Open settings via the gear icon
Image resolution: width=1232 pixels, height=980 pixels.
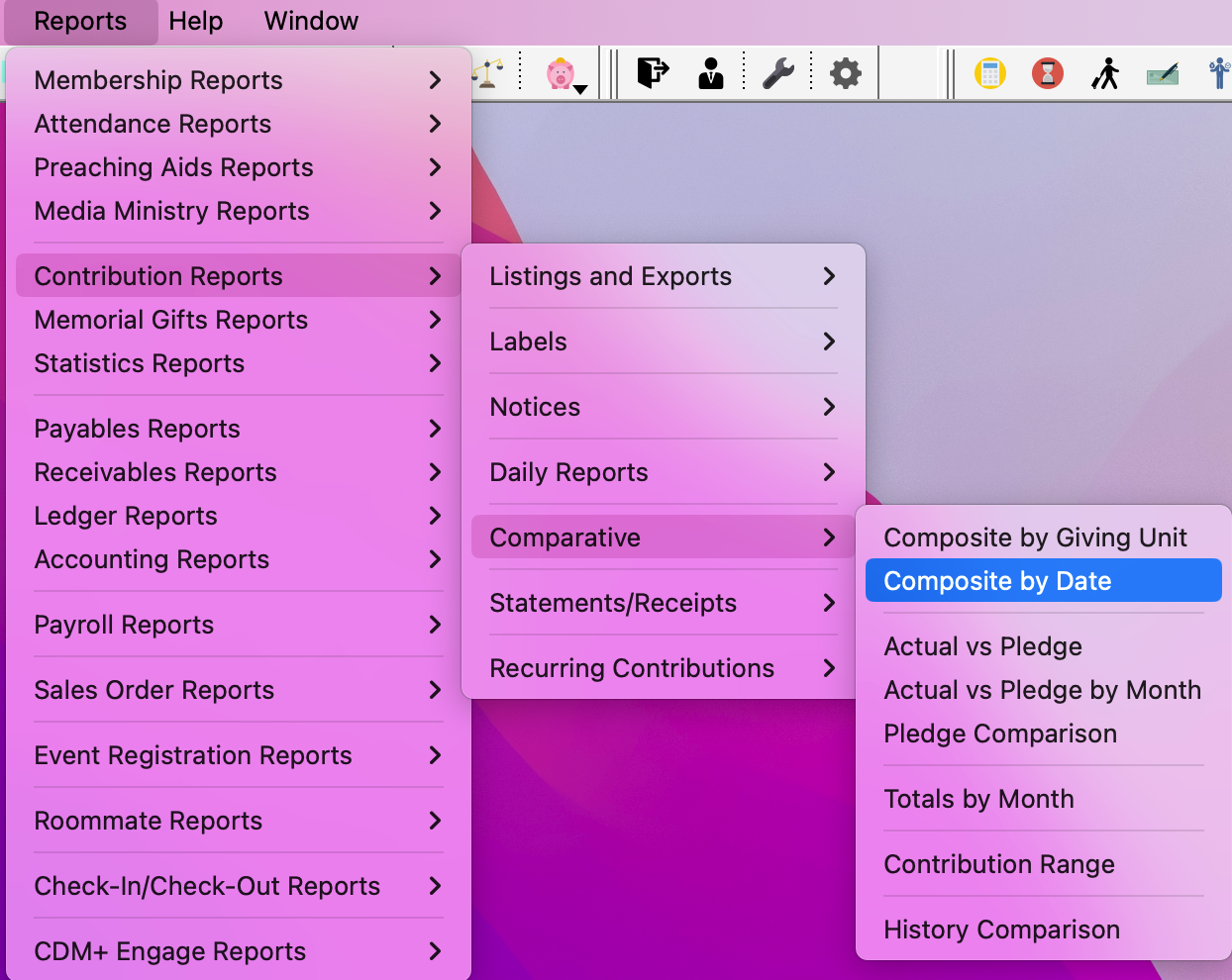point(845,73)
